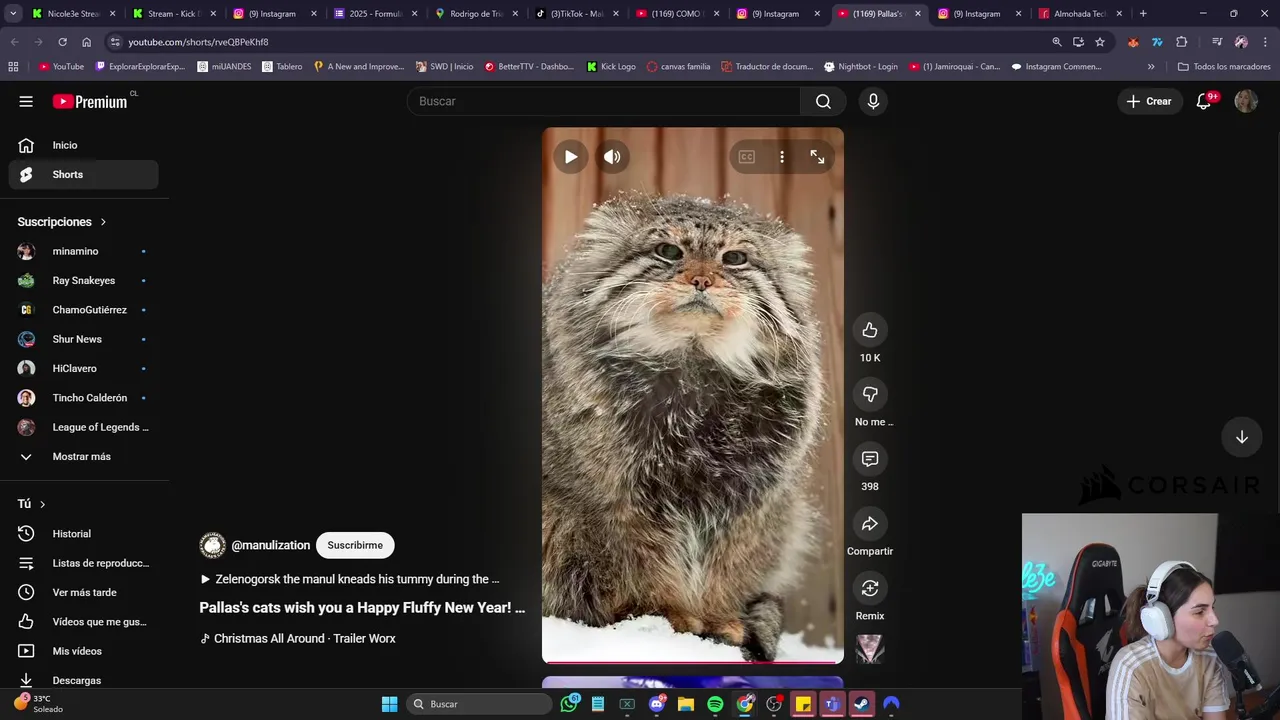Play the Pallas's cat short

570,157
